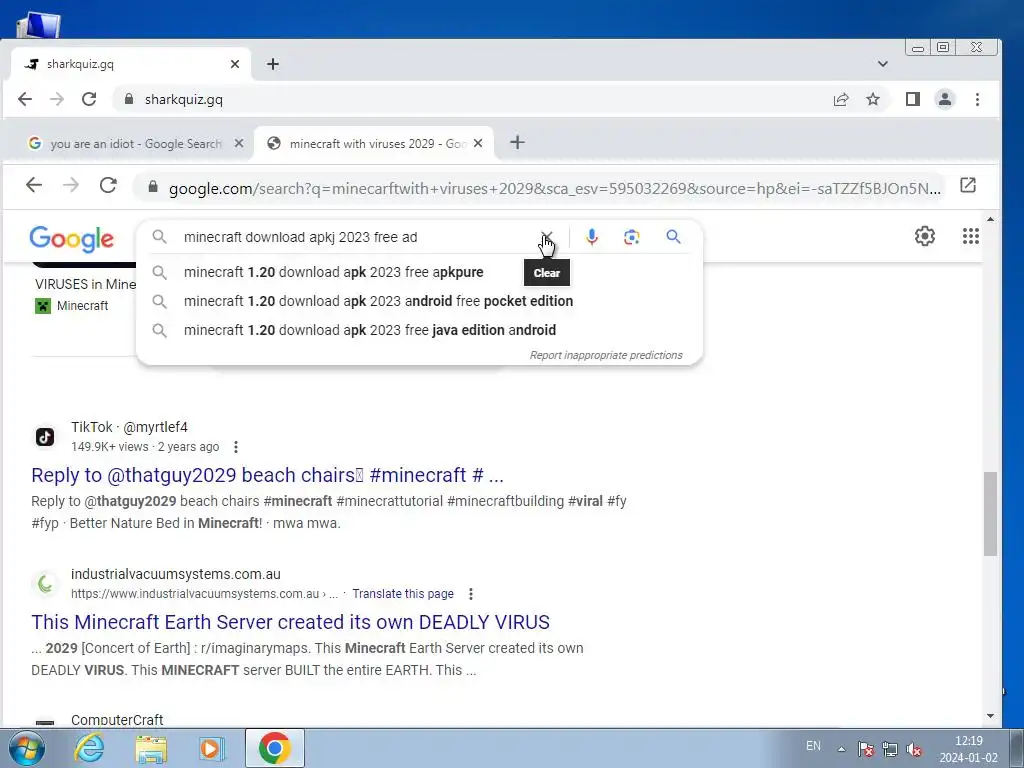Open the Windows Start menu
Screen dimensions: 1024x768
[25, 748]
